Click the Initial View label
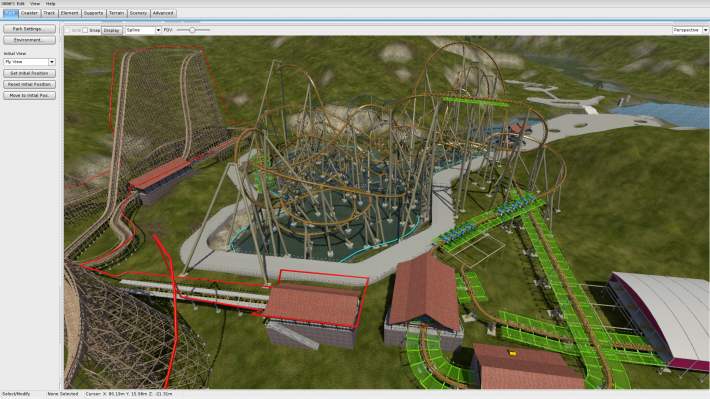This screenshot has width=710, height=399. tap(15, 53)
